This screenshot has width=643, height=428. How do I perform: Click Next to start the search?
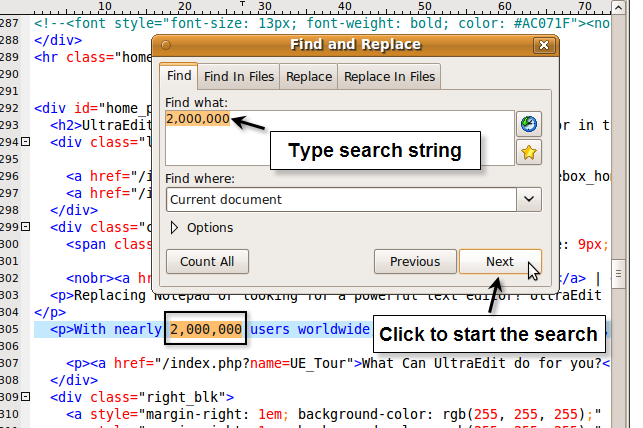point(500,262)
